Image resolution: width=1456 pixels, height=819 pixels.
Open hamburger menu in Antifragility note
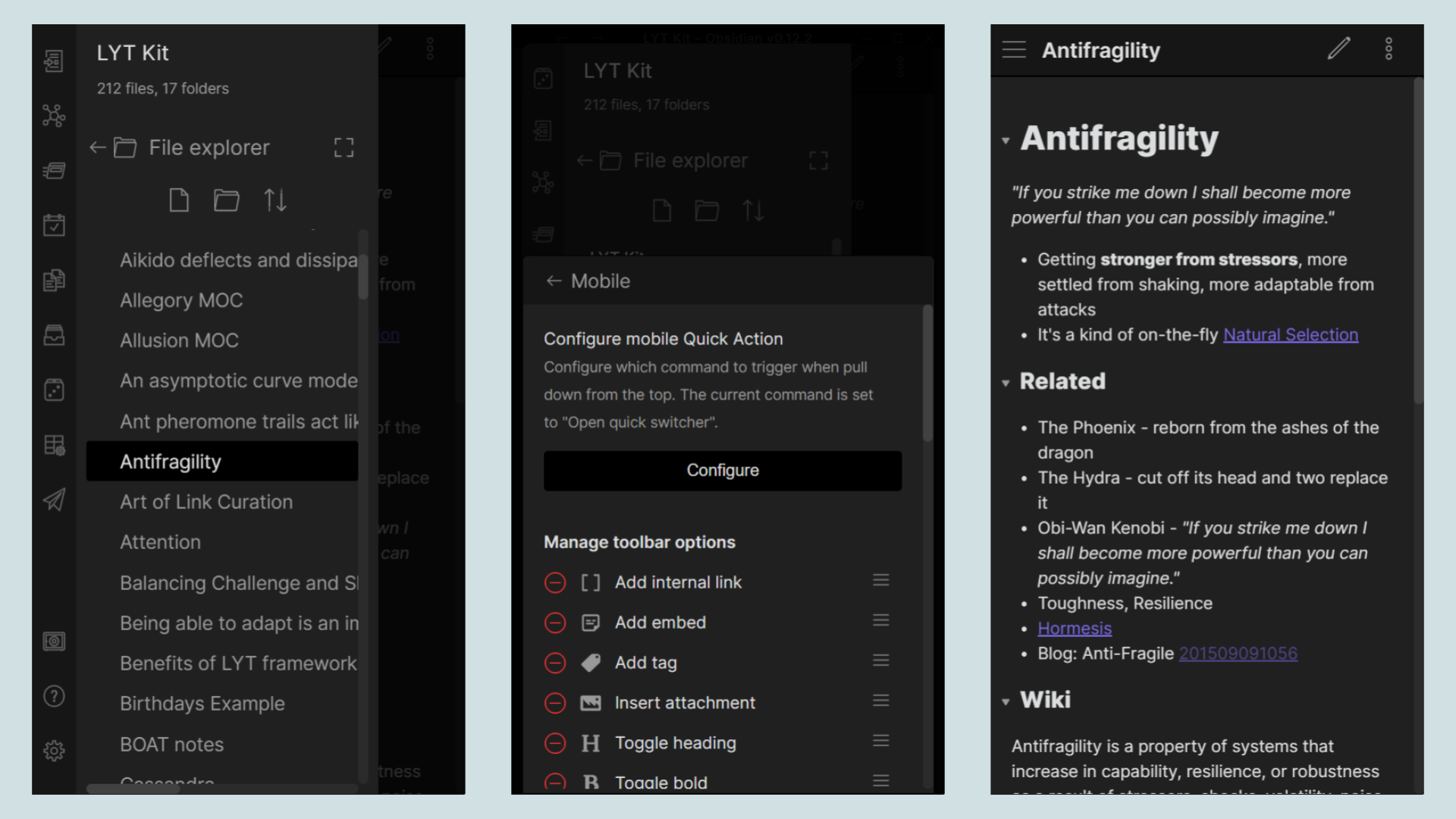pyautogui.click(x=1014, y=50)
